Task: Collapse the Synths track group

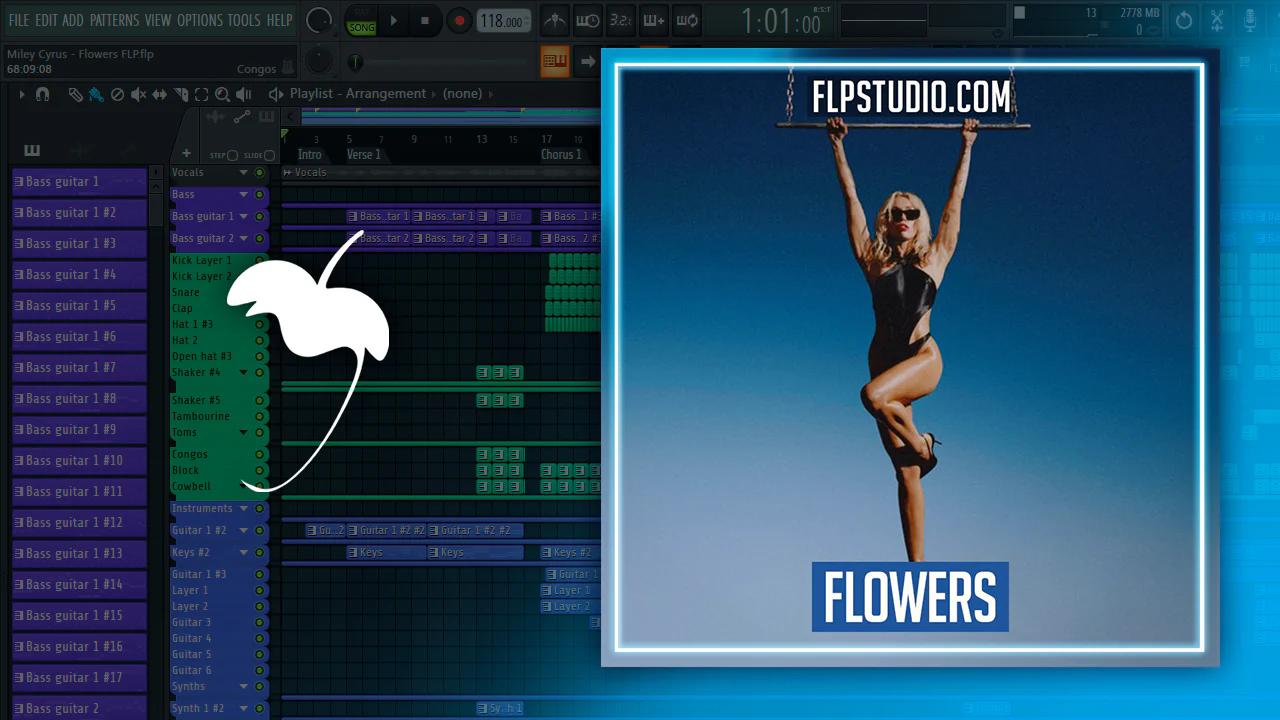Action: coord(243,686)
